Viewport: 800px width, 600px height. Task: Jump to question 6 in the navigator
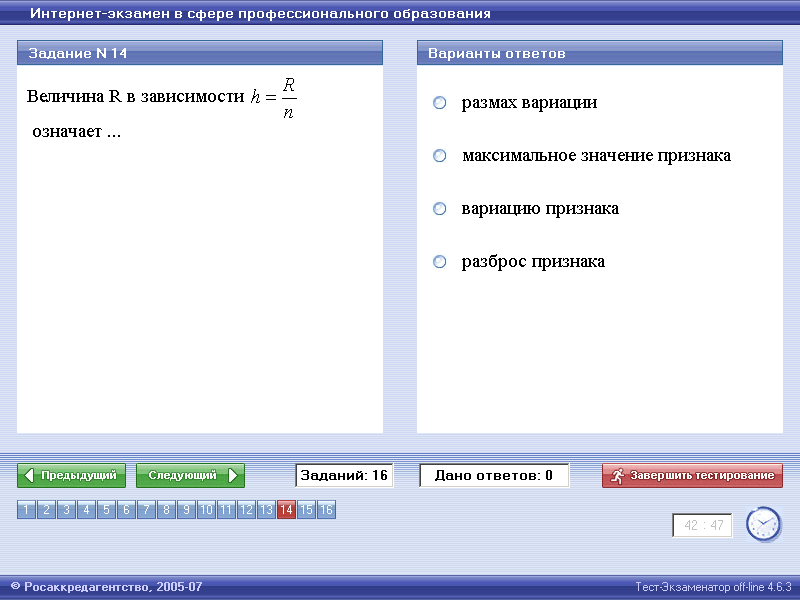tap(127, 509)
